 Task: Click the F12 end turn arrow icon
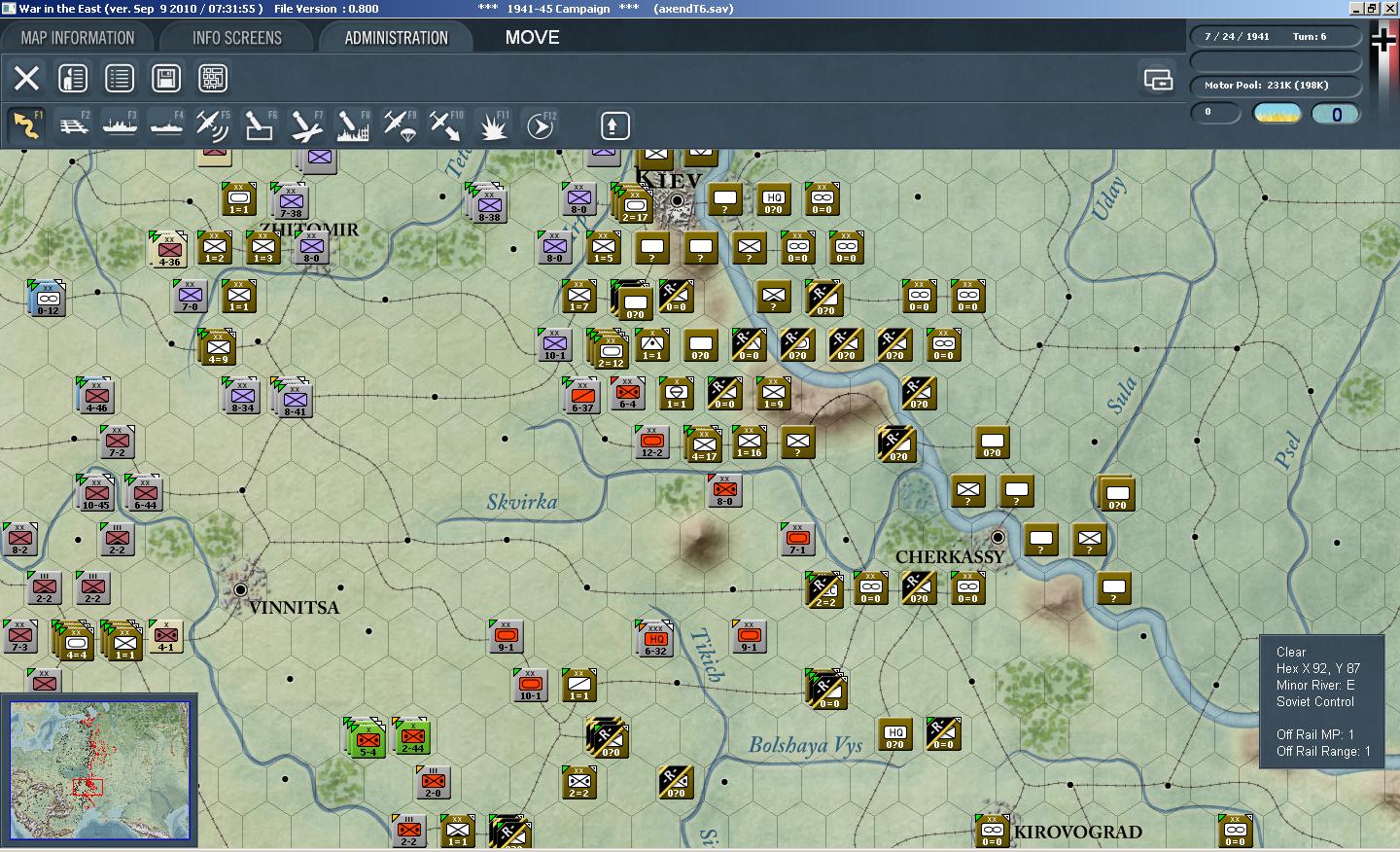pos(540,125)
